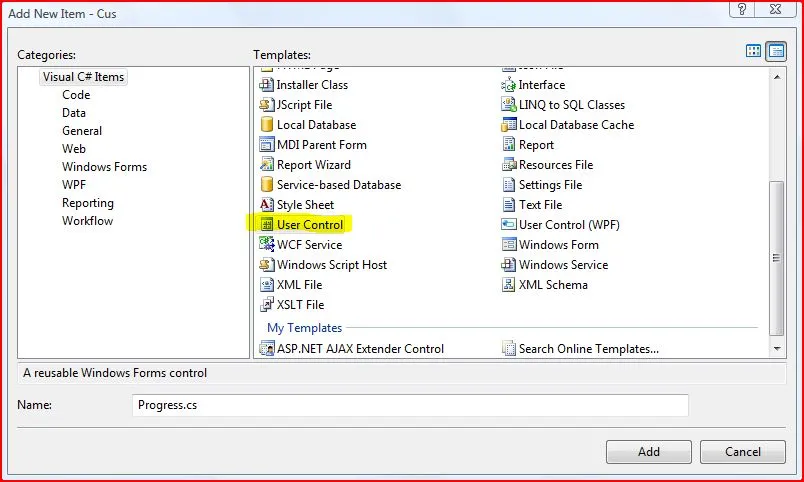Switch templates to small icons view
Image resolution: width=804 pixels, height=482 pixels.
[x=776, y=51]
